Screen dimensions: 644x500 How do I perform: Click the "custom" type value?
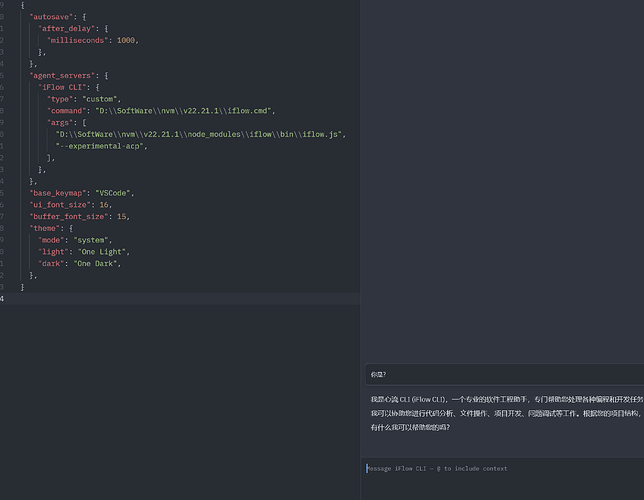100,99
